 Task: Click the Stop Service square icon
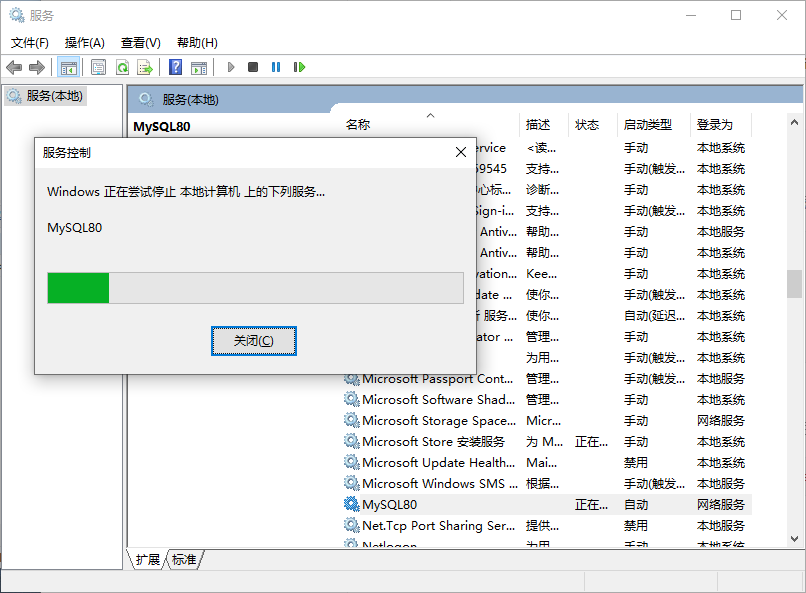253,67
